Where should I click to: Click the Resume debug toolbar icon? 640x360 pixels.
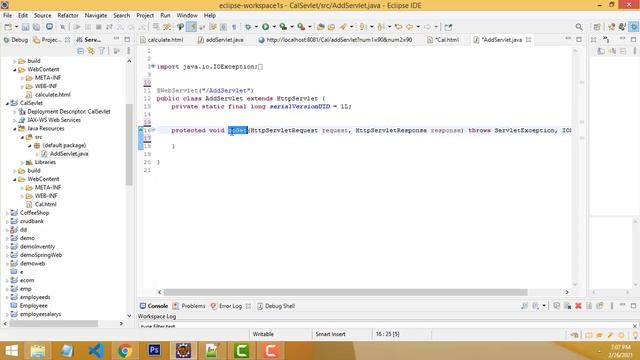tap(76, 27)
